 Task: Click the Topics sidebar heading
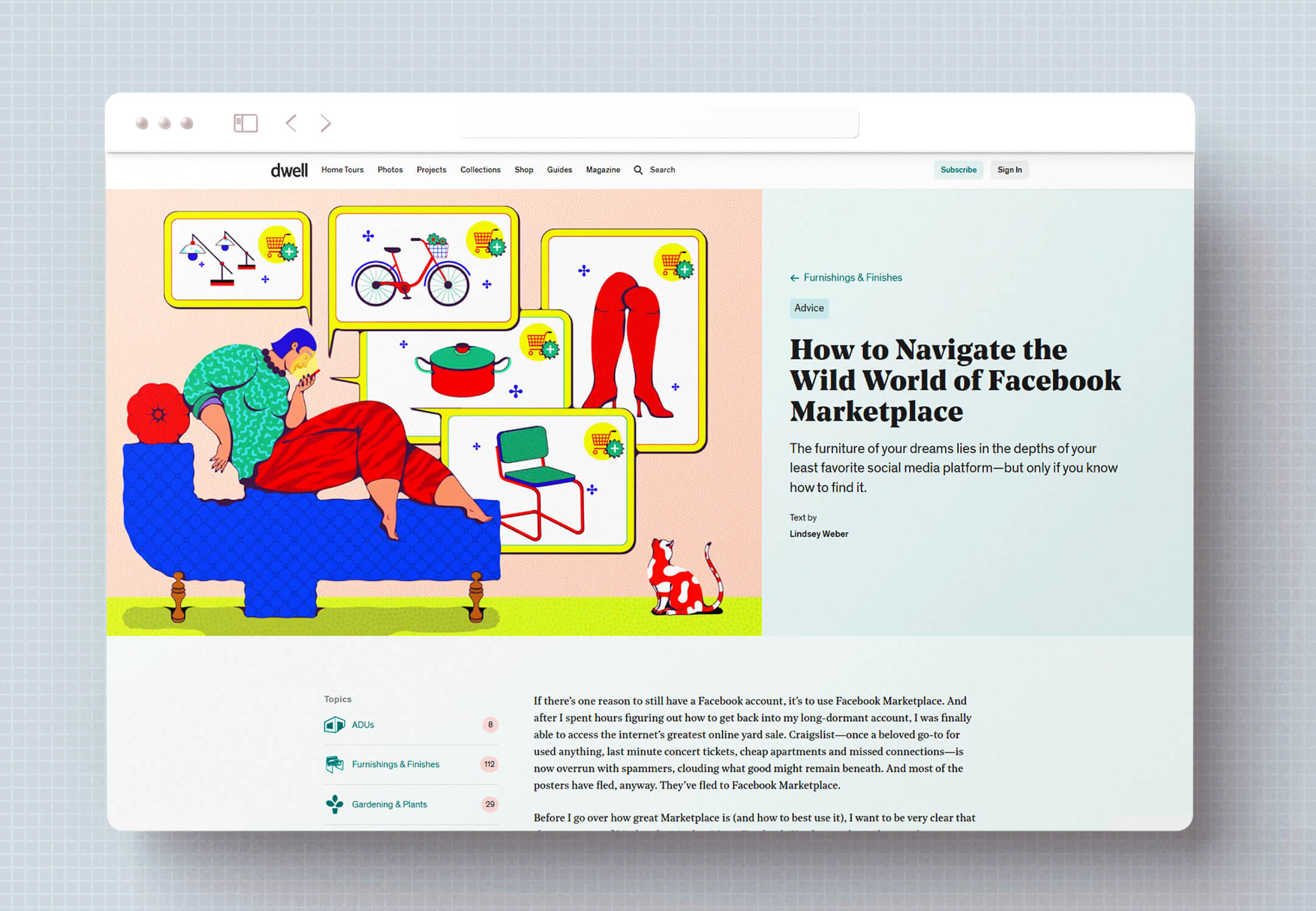point(338,699)
